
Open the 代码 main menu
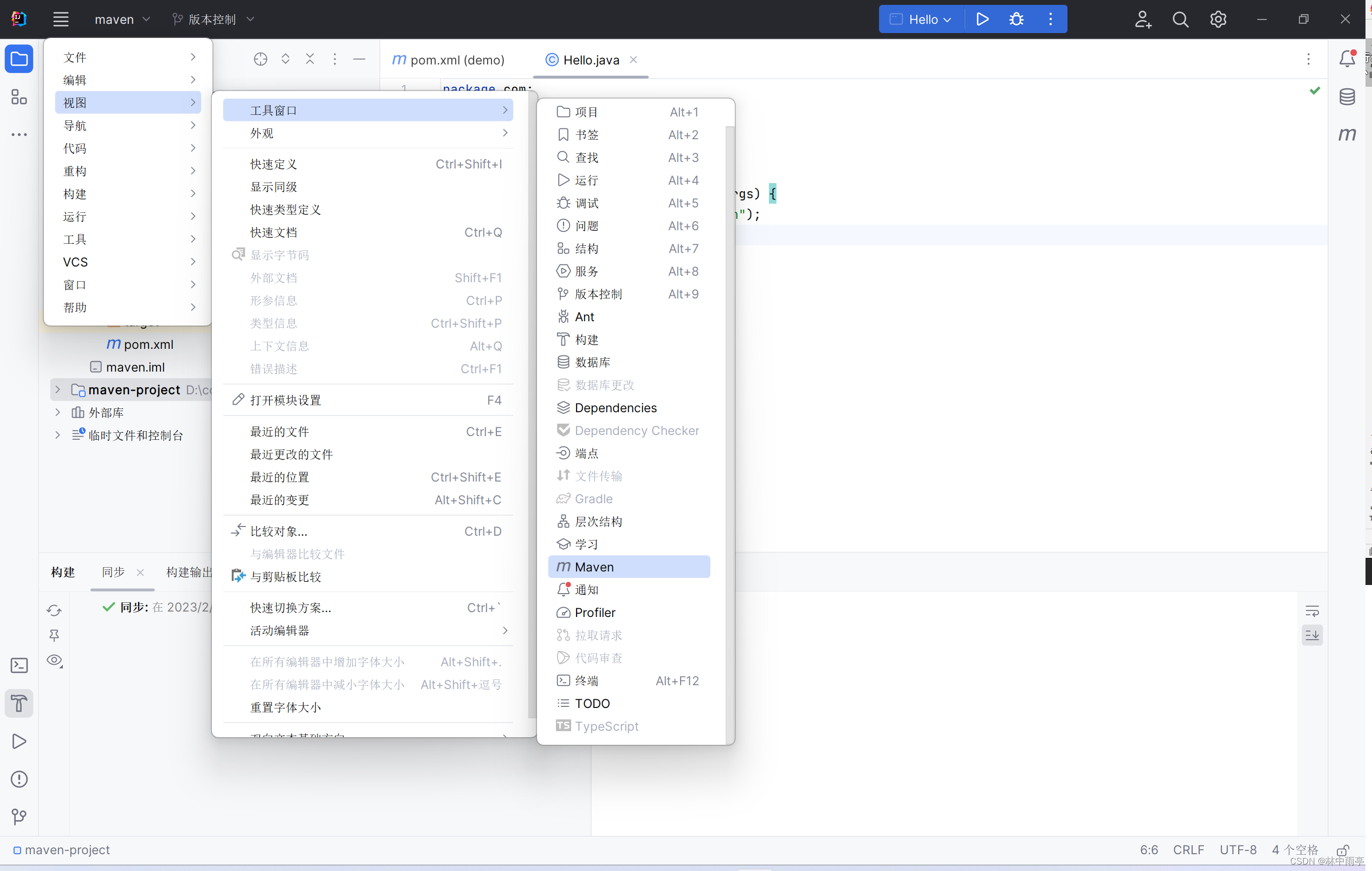point(128,148)
